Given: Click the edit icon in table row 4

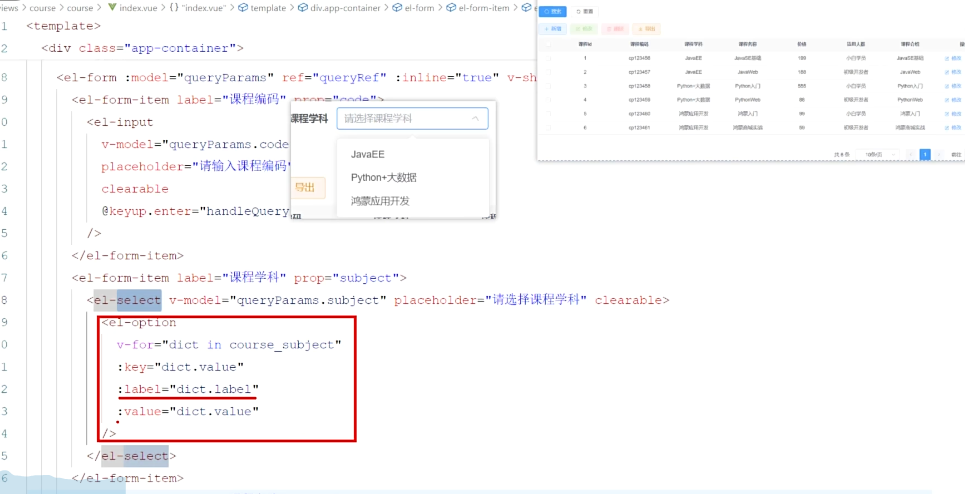Looking at the screenshot, I should 947,100.
